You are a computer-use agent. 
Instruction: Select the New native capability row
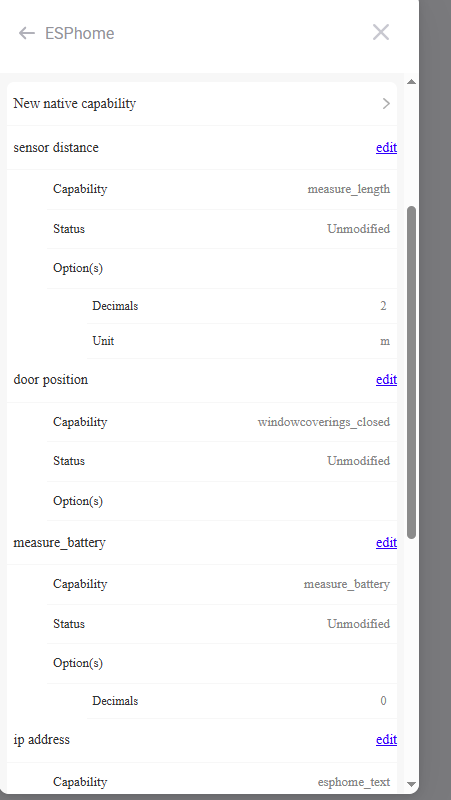point(202,104)
